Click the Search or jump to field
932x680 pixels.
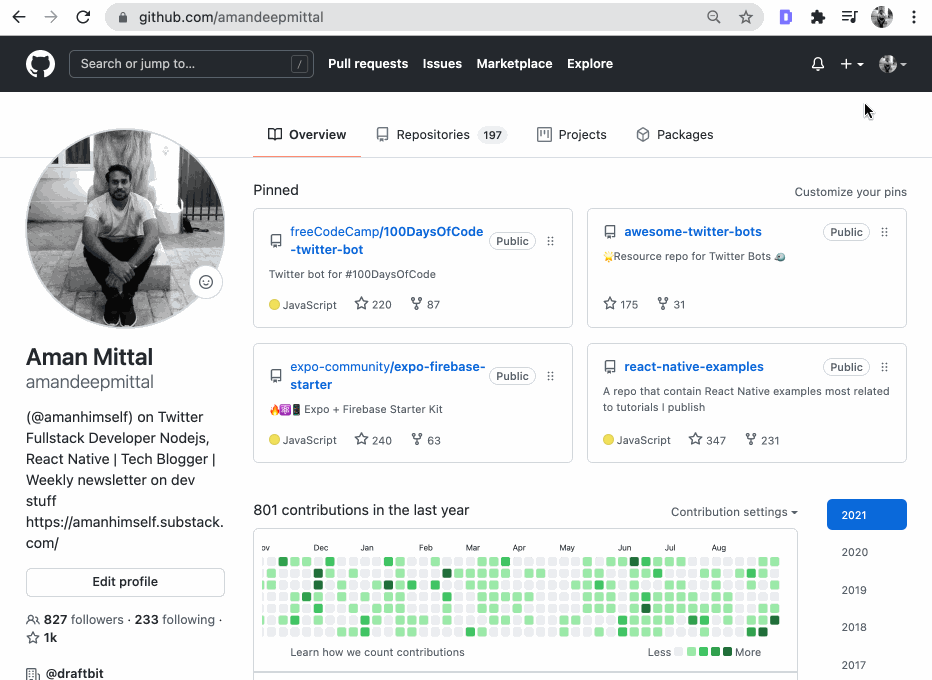pos(191,64)
